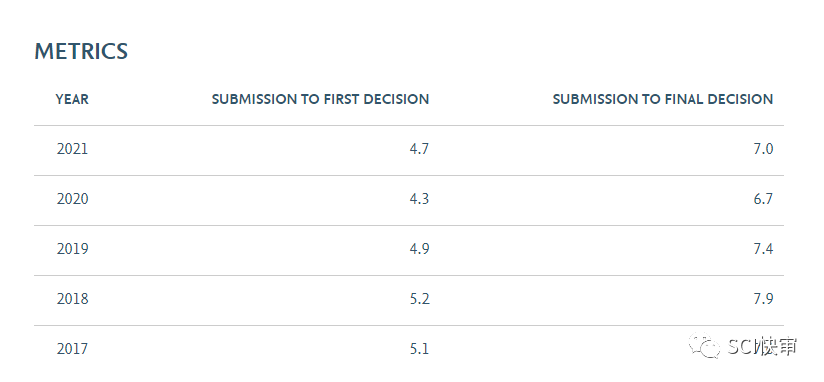
Task: Select the 2020 year row
Action: [409, 200]
